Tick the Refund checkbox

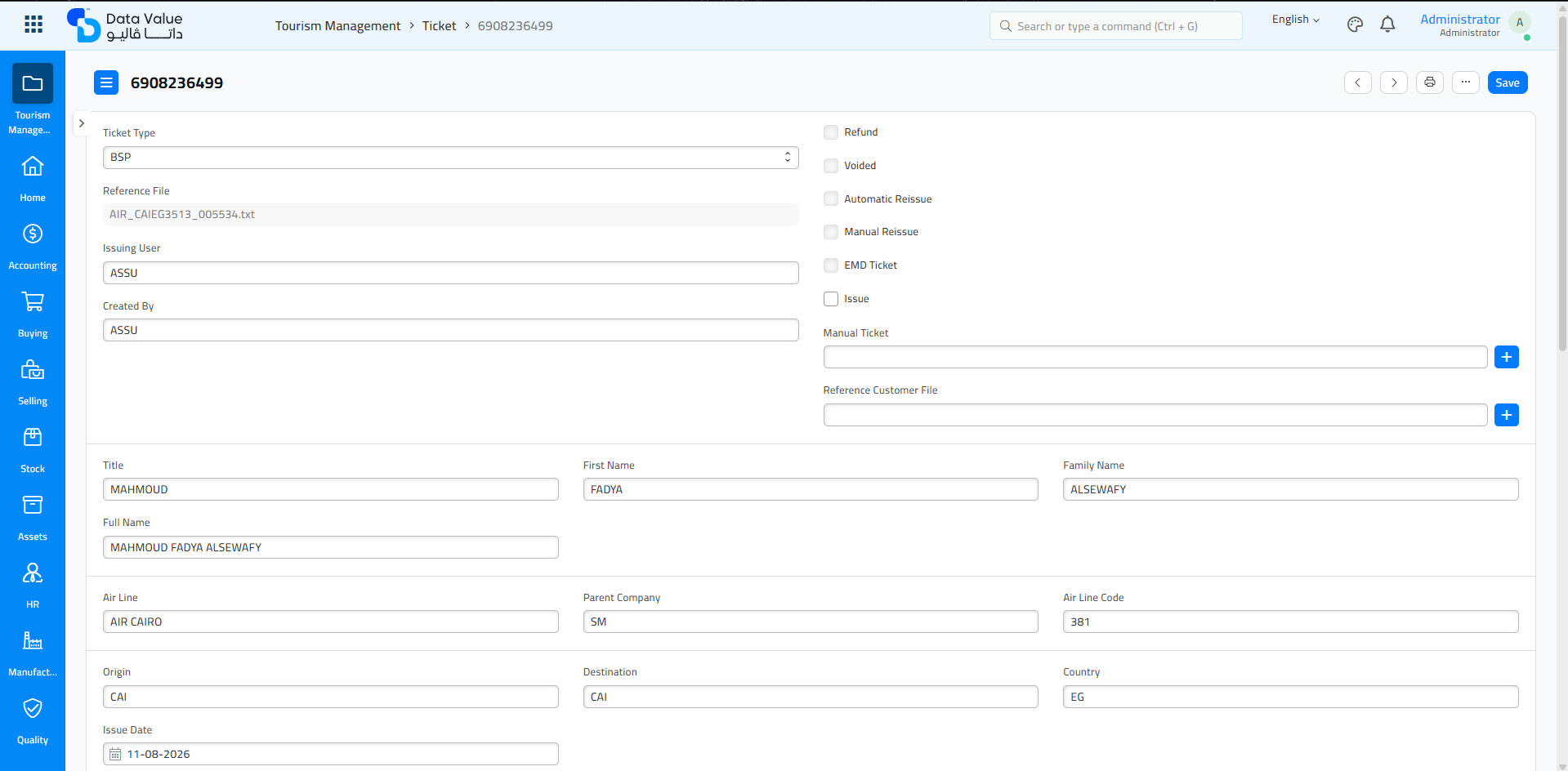coord(831,132)
